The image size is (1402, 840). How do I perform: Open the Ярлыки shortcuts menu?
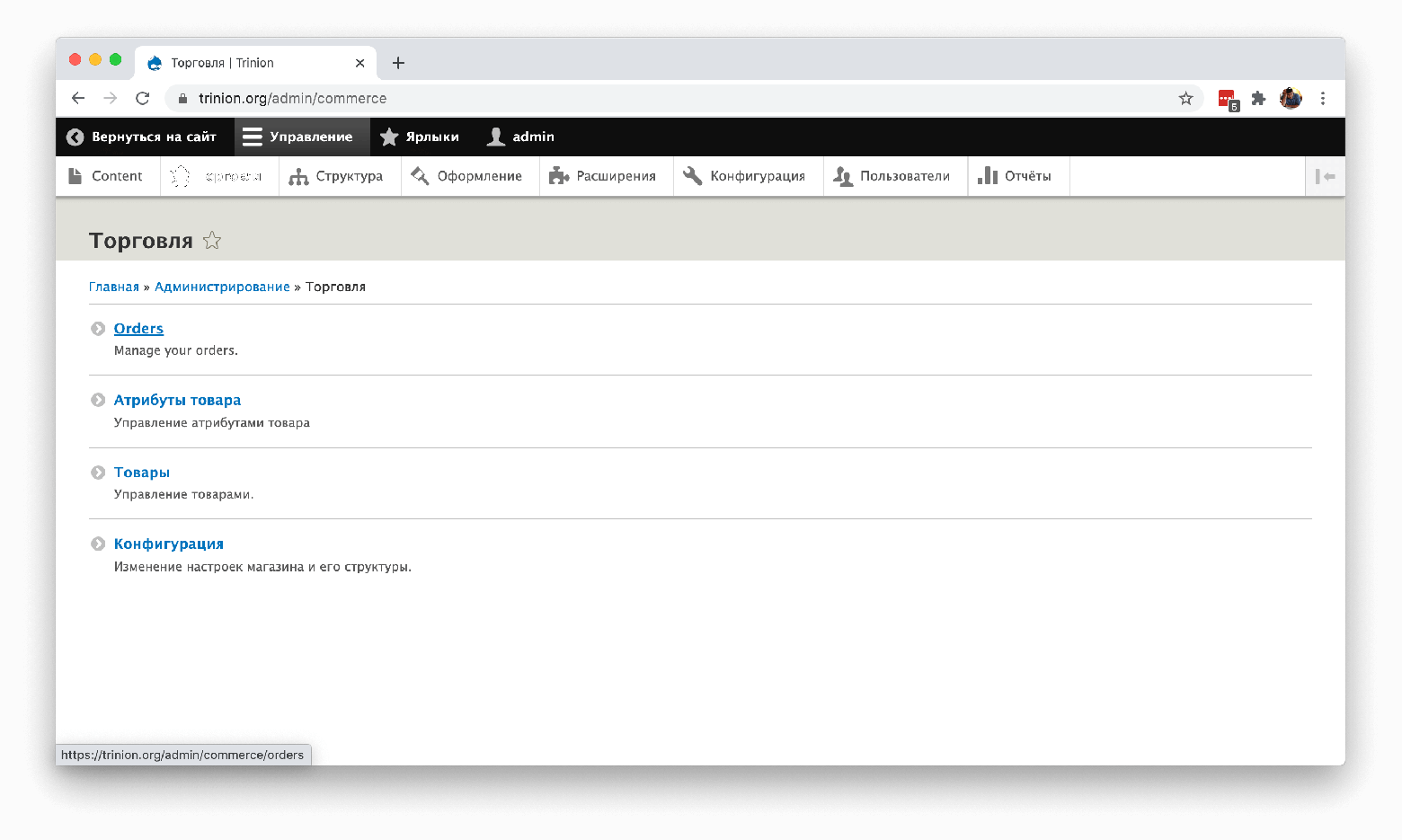[420, 137]
